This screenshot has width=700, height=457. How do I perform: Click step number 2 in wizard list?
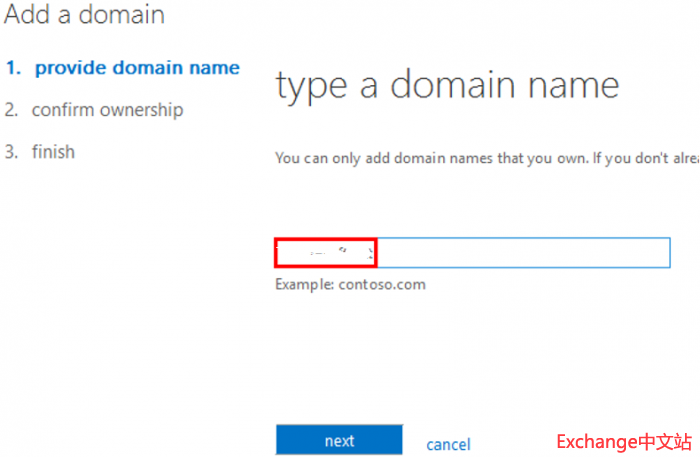[x=11, y=110]
